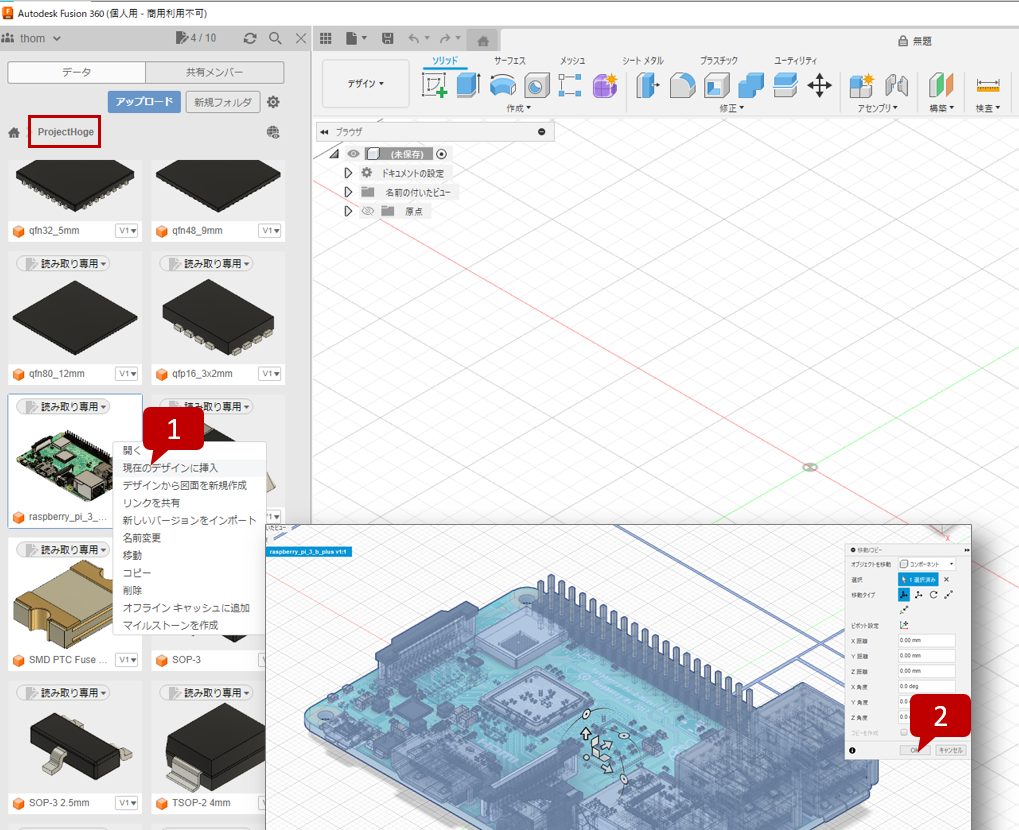Click the ProjectHoge breadcrumb link
This screenshot has height=830, width=1019.
click(65, 132)
